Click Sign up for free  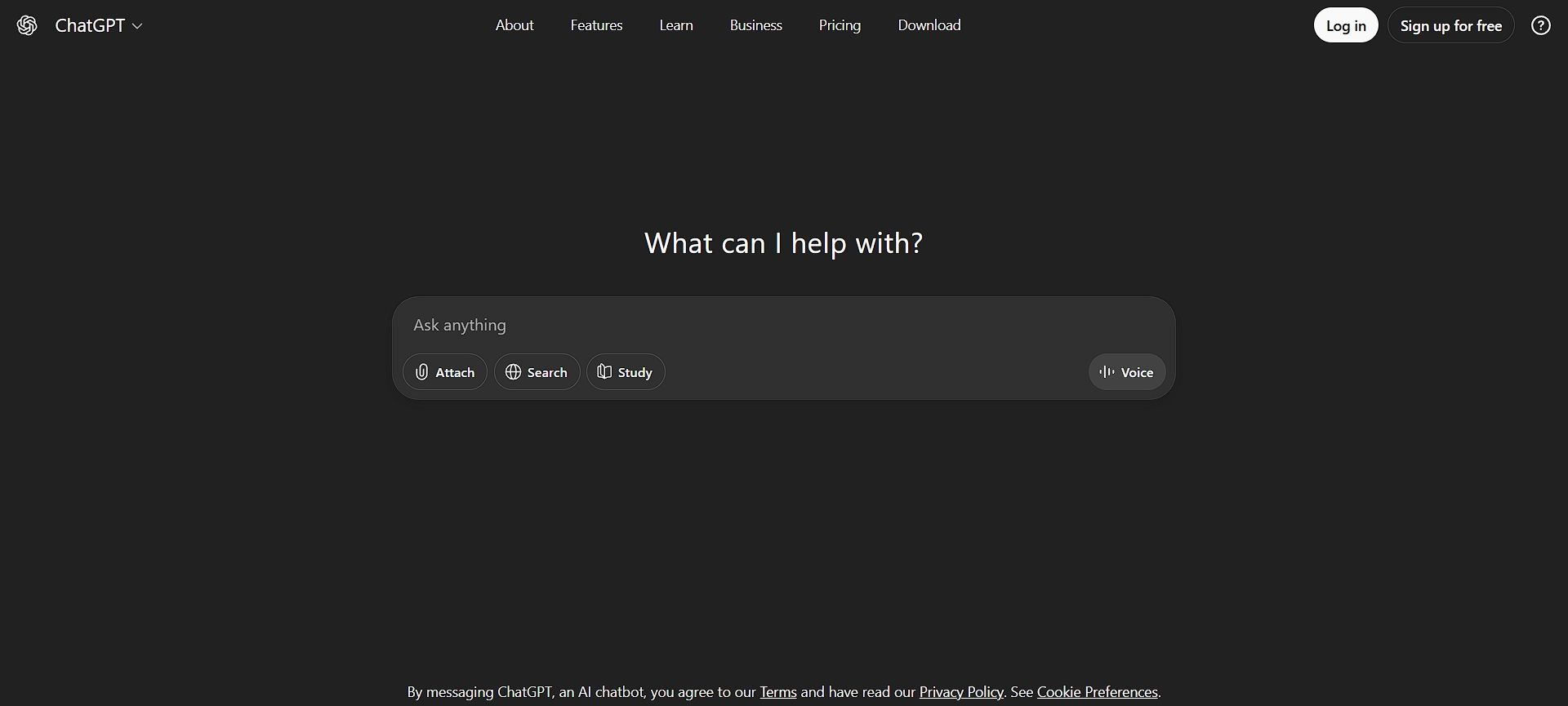pos(1451,25)
